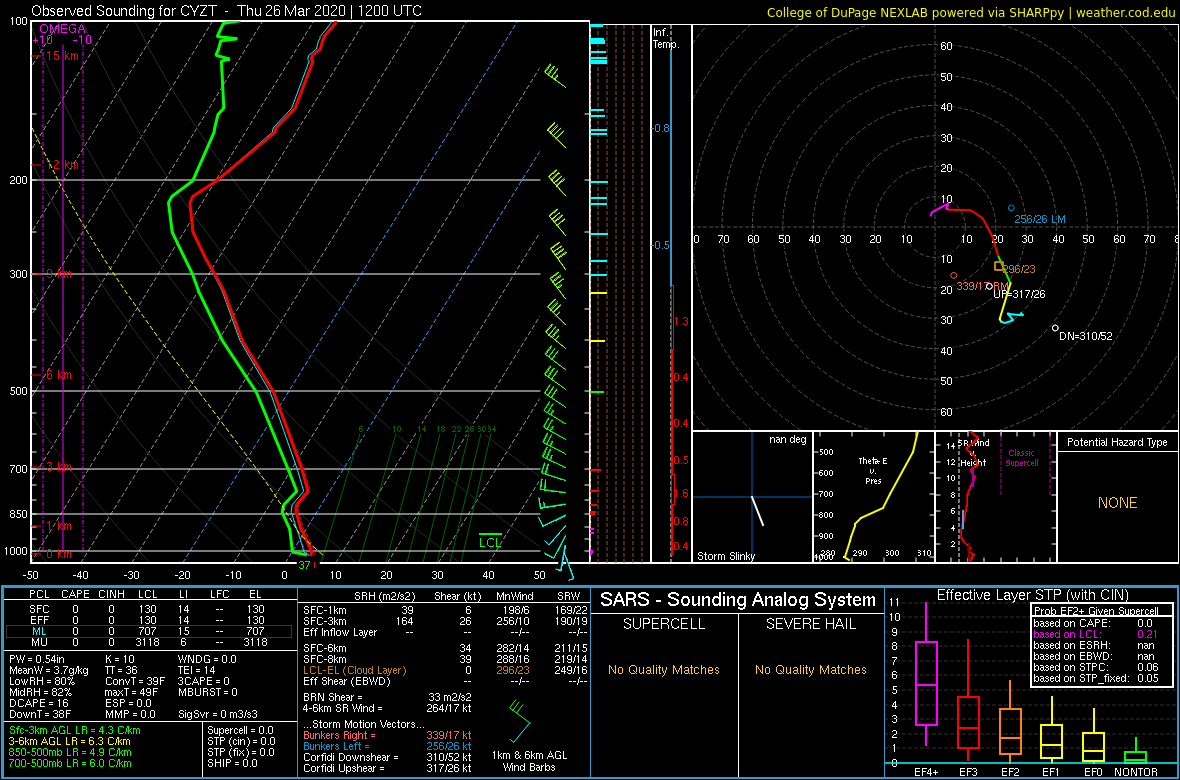The width and height of the screenshot is (1180, 780).
Task: Click the Classic Supercell label
Action: [x=1022, y=458]
